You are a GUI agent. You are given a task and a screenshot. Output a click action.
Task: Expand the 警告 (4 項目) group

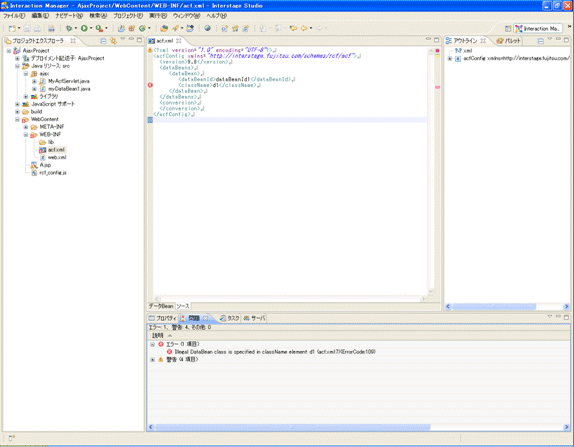pyautogui.click(x=152, y=360)
